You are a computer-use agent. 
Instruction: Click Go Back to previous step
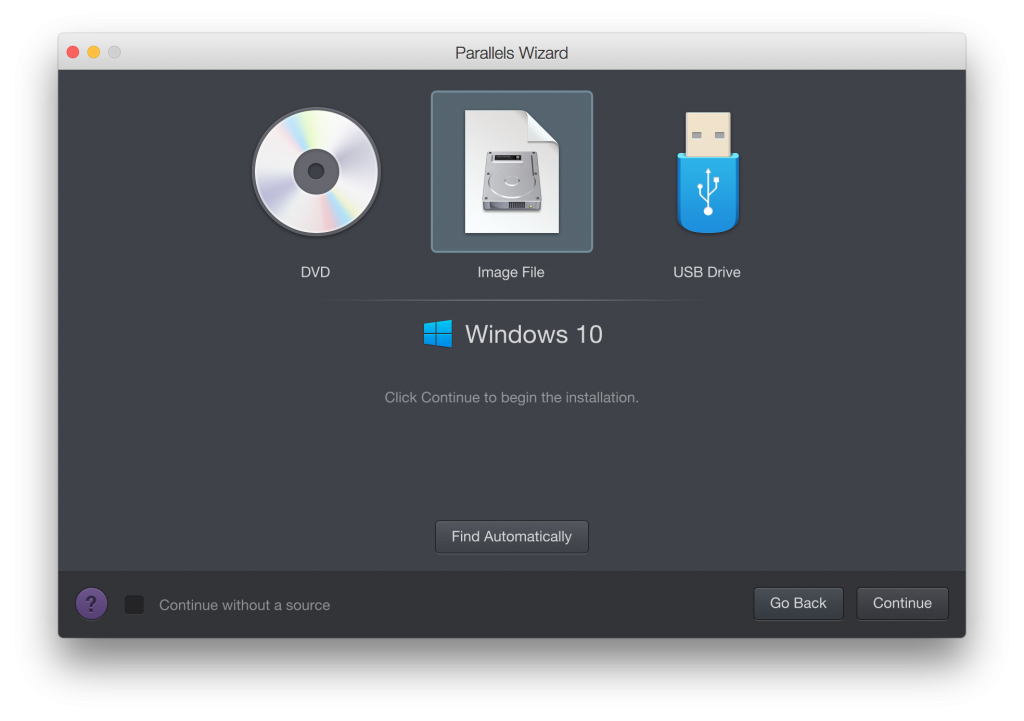[x=798, y=603]
